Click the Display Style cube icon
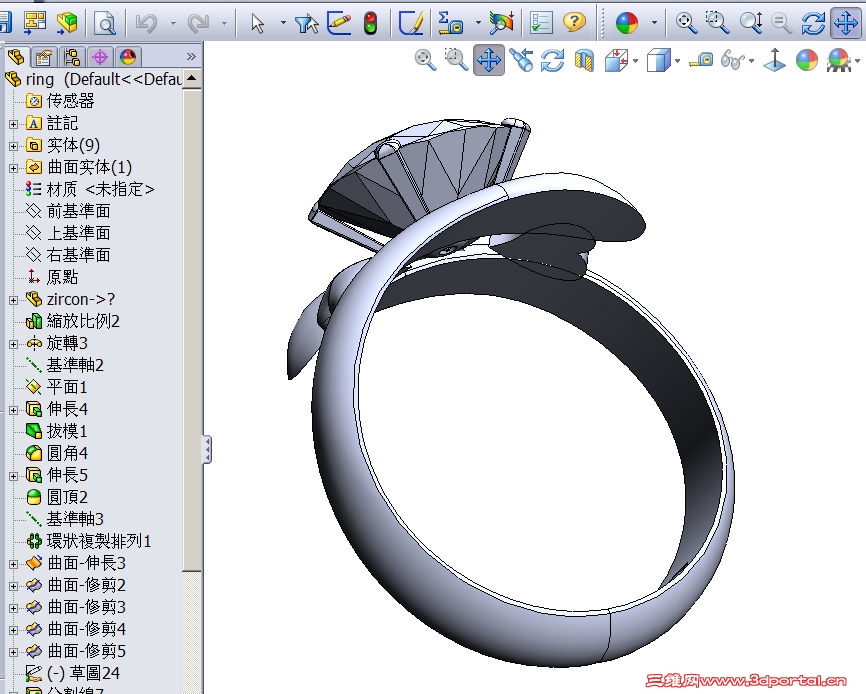866x694 pixels. [x=658, y=60]
